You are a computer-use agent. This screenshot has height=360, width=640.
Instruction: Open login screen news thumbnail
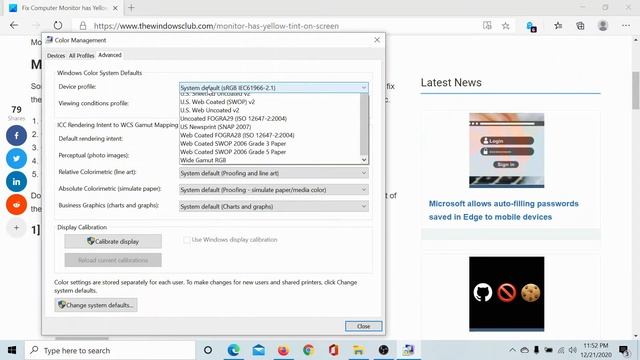coord(507,150)
